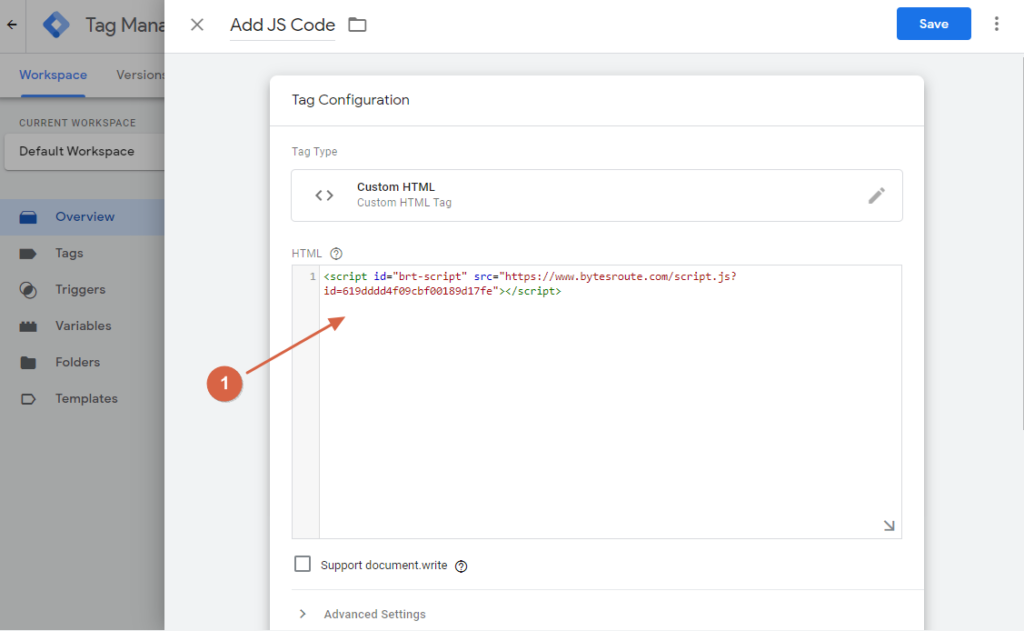The image size is (1024, 631).
Task: Open the Default Workspace selector
Action: pos(84,152)
